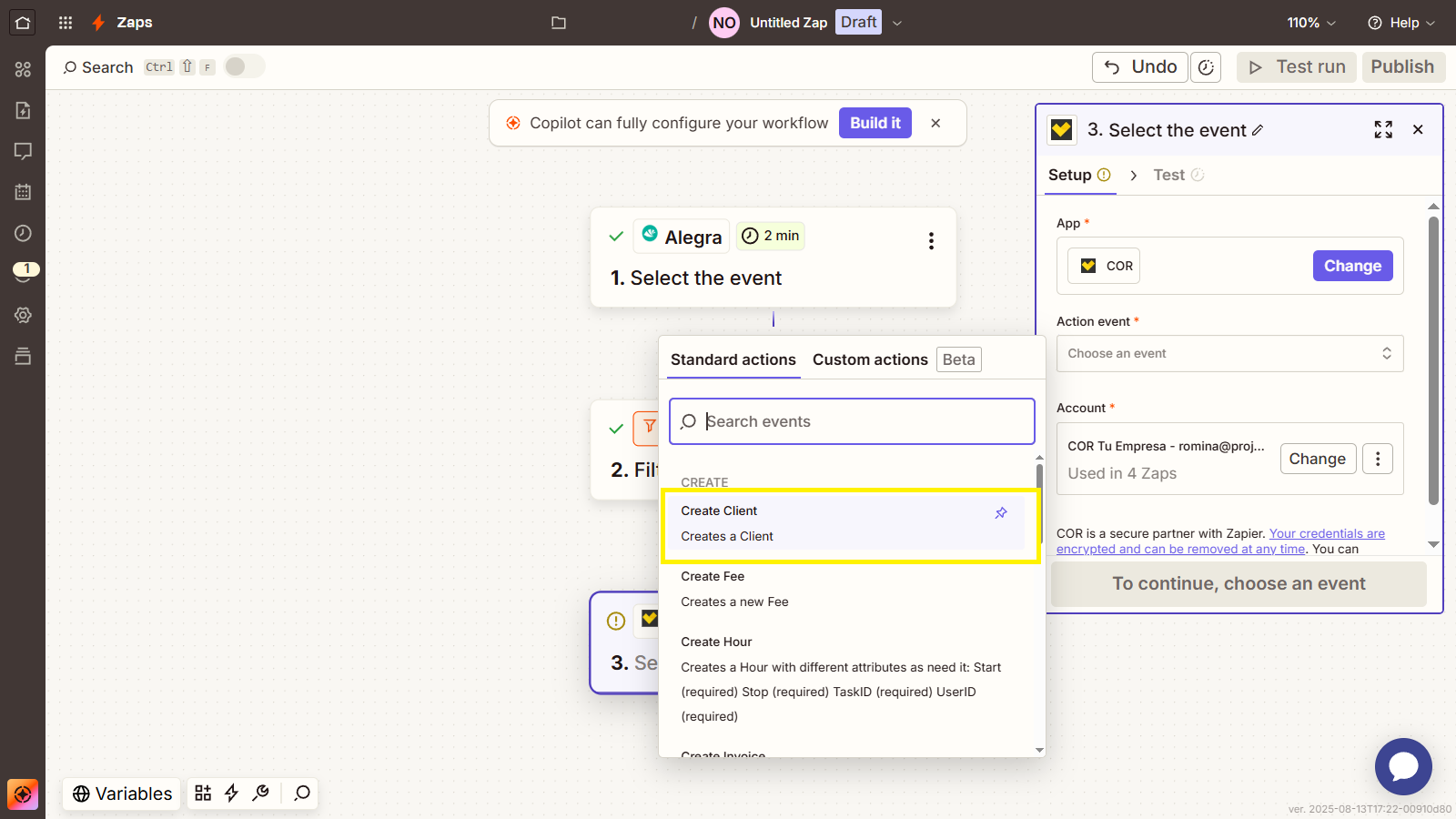Toggle the switch next to Search

click(x=244, y=66)
